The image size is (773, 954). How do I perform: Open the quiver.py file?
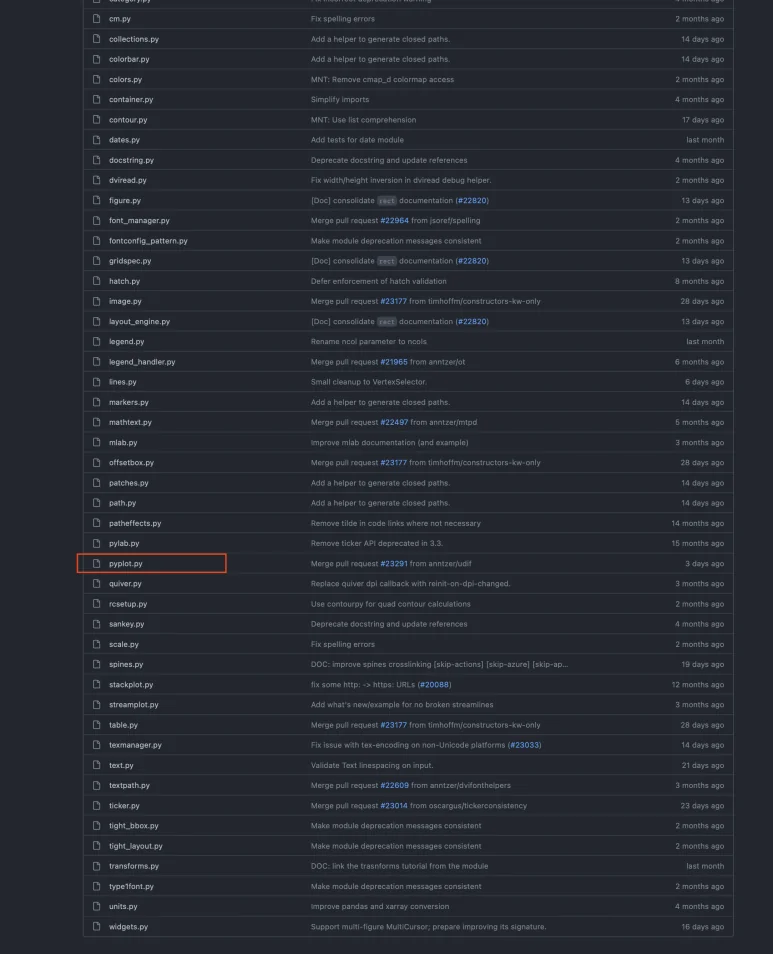pos(125,584)
